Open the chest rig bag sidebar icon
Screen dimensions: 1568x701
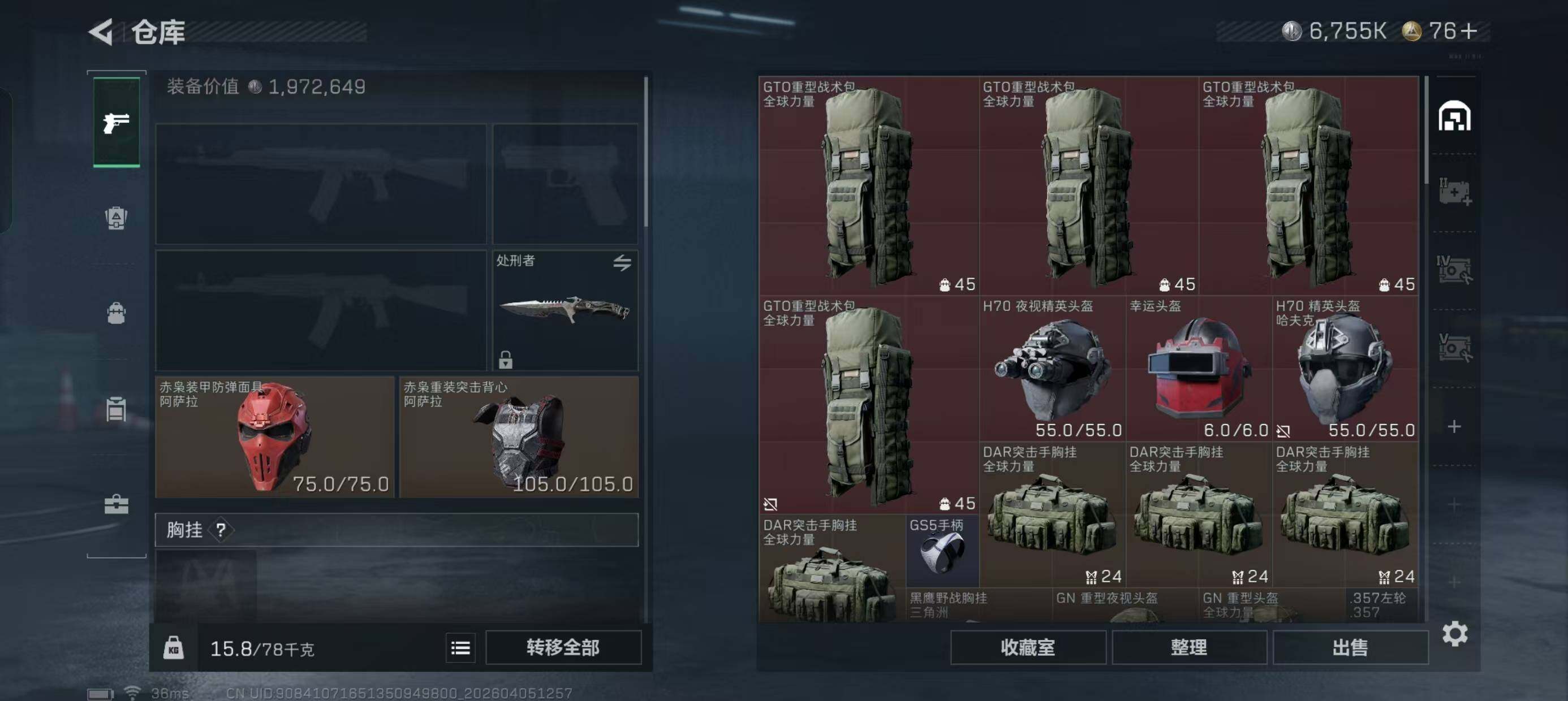117,313
